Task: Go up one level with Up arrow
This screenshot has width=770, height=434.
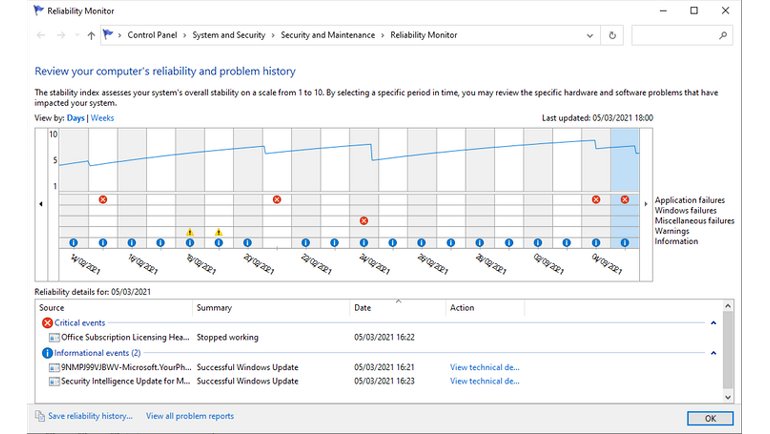Action: [91, 35]
